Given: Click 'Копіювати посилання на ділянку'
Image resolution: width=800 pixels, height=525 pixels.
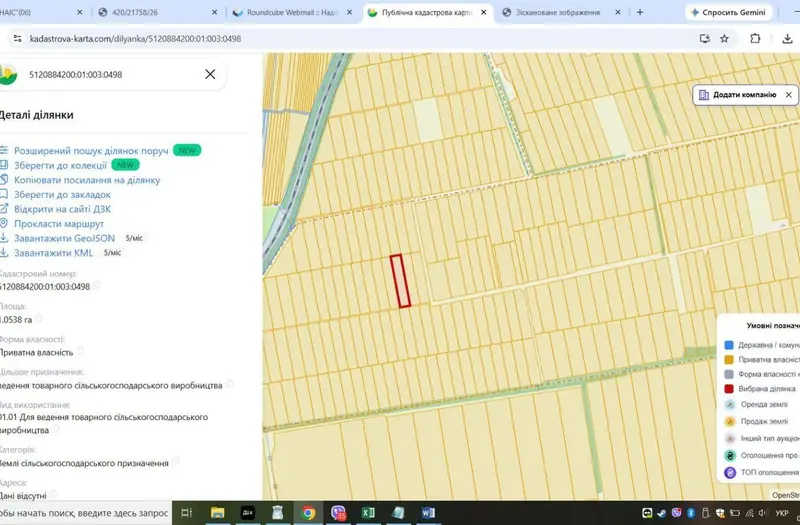Looking at the screenshot, I should (87, 180).
